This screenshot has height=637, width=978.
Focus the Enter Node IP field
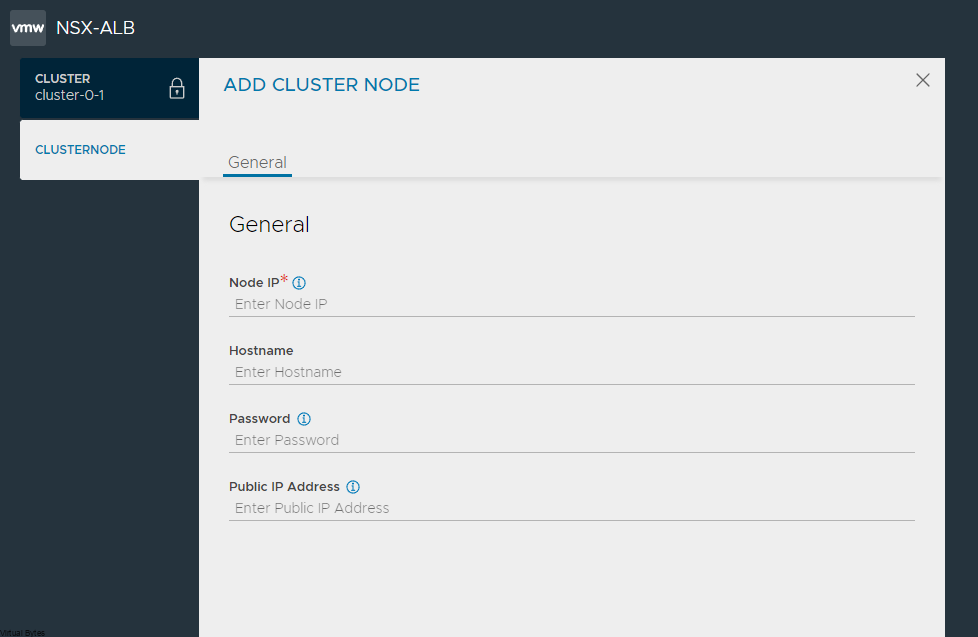tap(572, 304)
